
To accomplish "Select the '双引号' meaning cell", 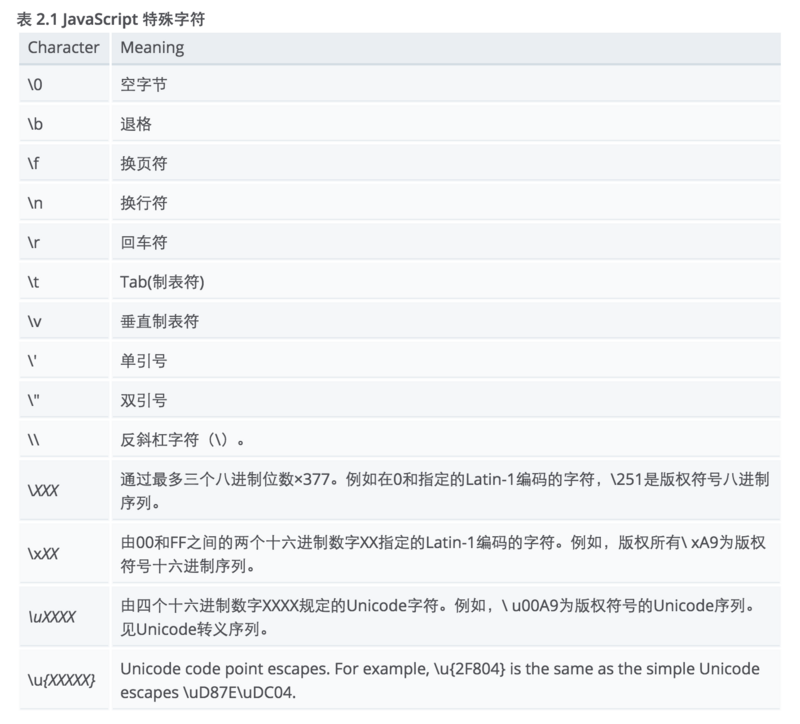I will [446, 400].
